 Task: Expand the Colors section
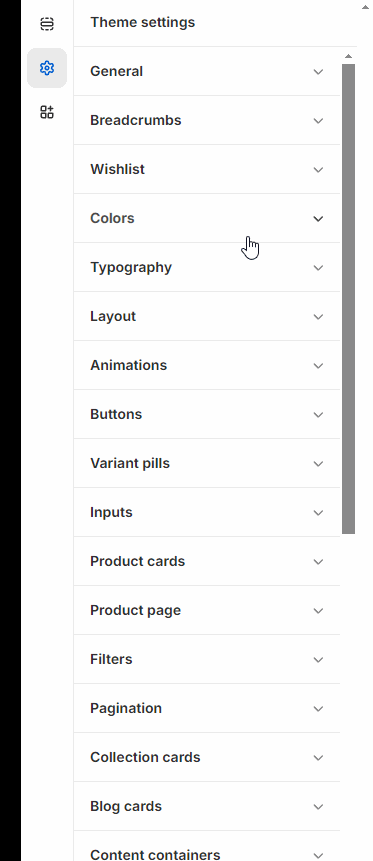(x=207, y=218)
